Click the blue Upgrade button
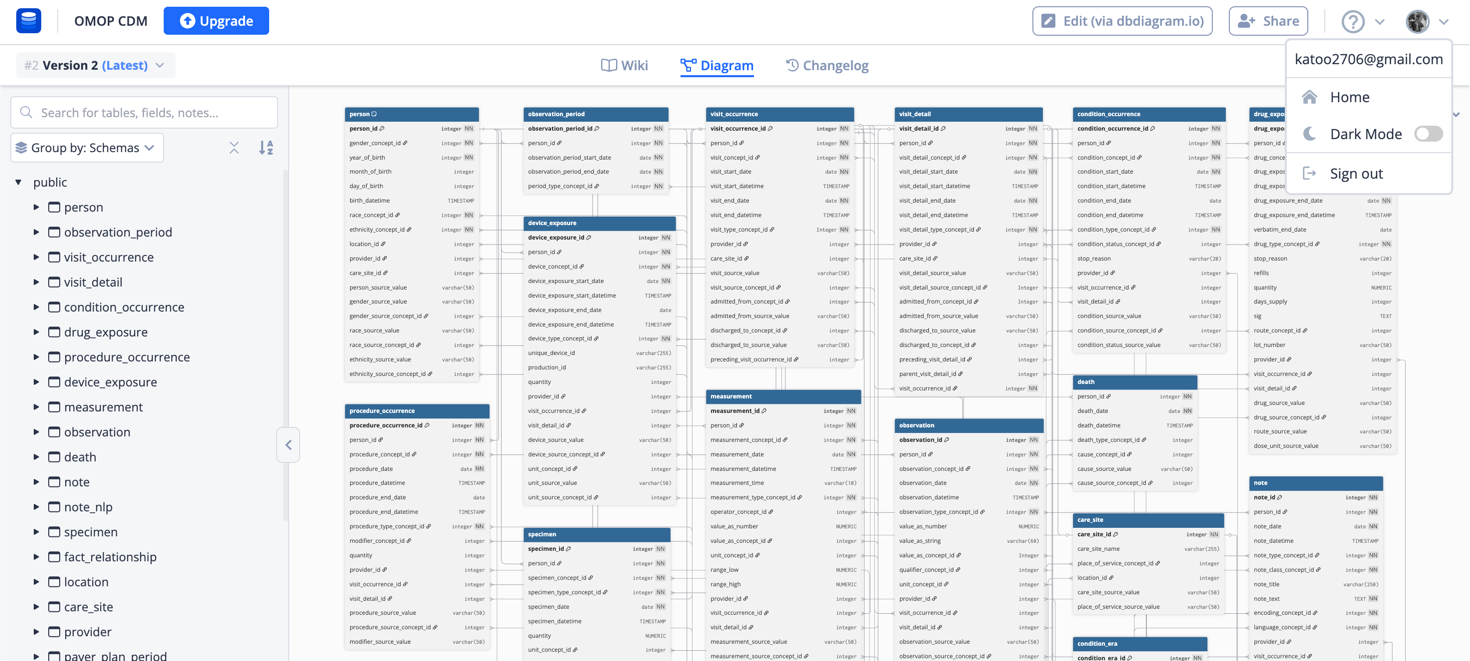 [x=216, y=21]
